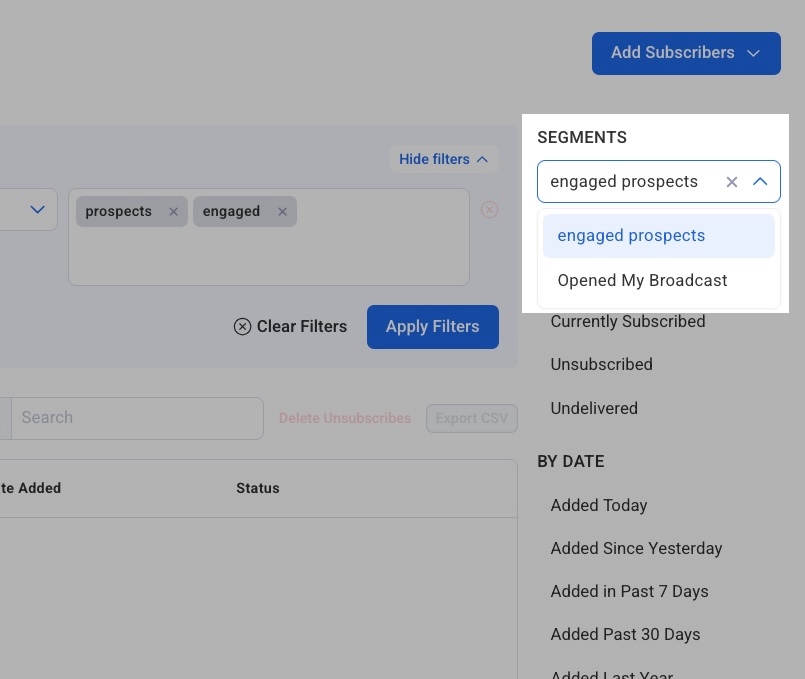Remove the engaged tag chip
The image size is (805, 679).
tap(282, 212)
